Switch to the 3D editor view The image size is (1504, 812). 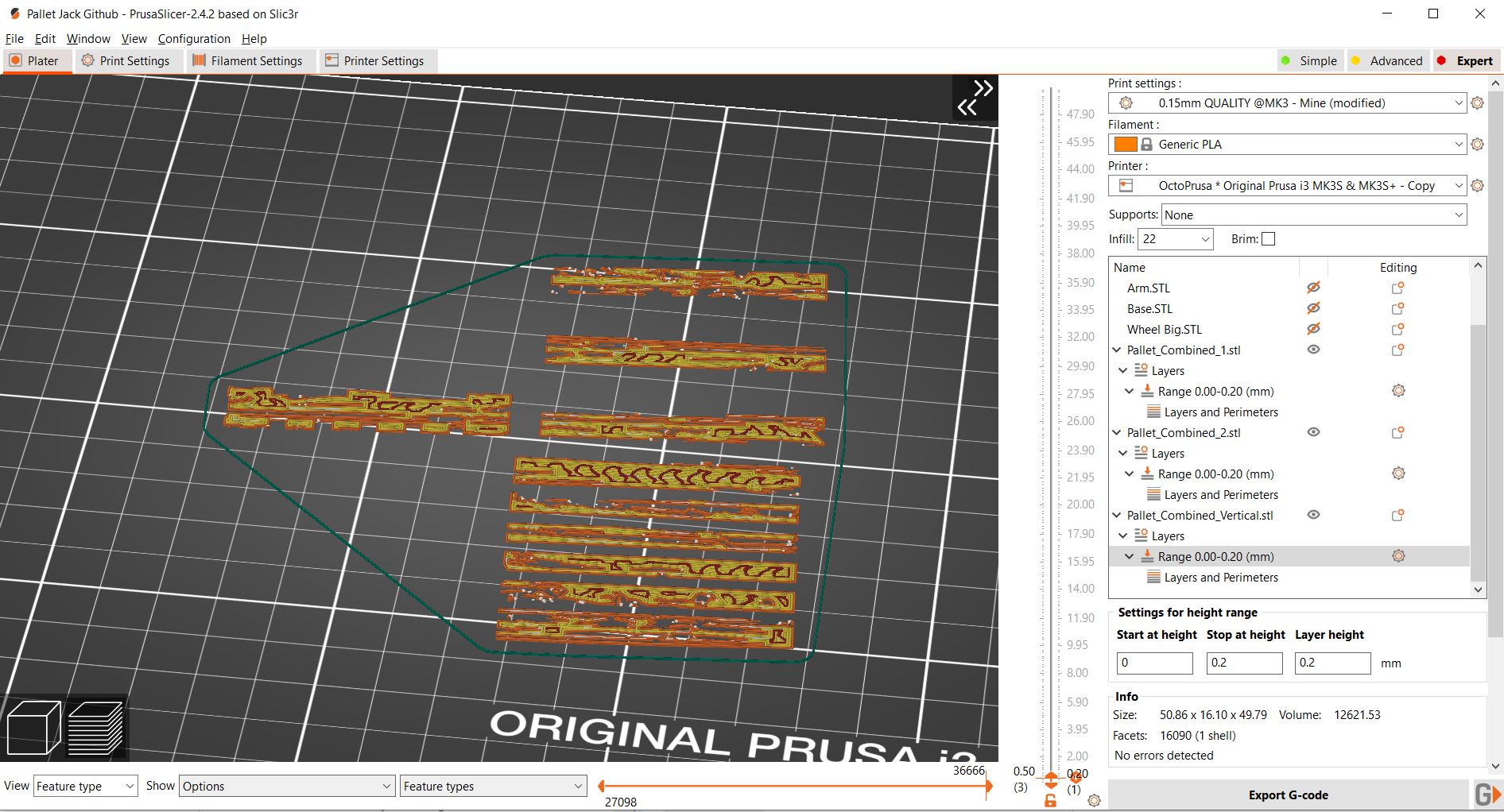coord(33,727)
